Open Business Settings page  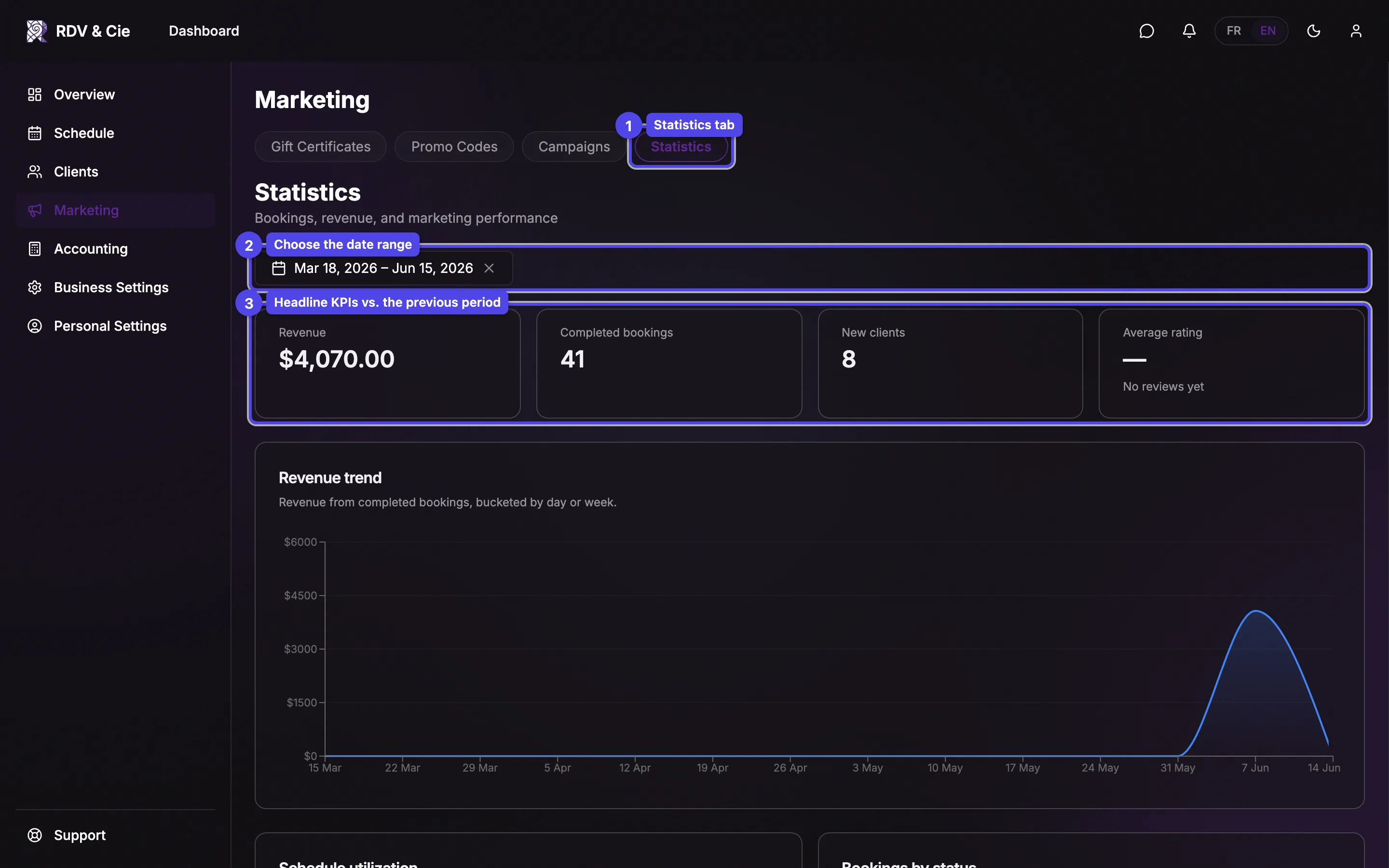115,287
